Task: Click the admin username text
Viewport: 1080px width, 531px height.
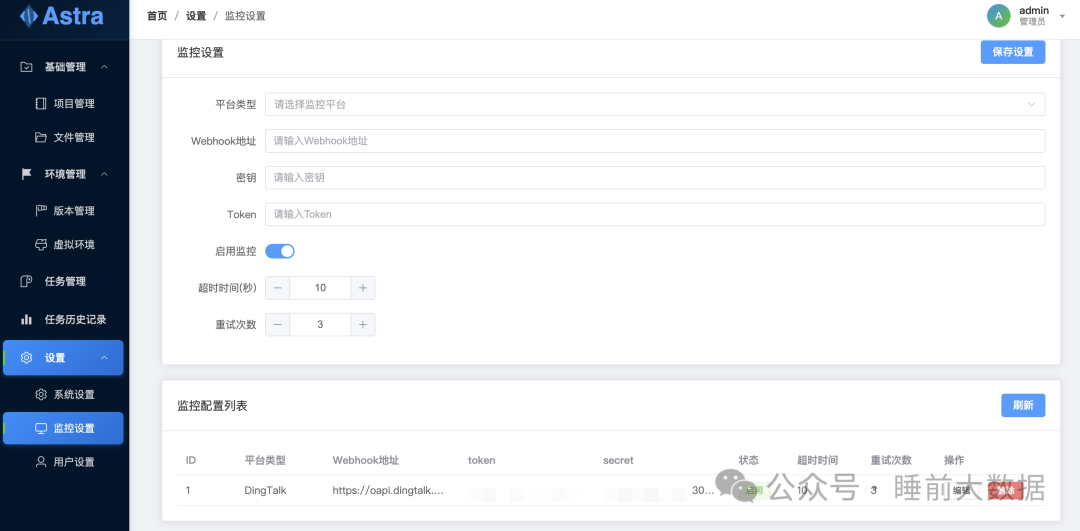Action: point(1034,10)
